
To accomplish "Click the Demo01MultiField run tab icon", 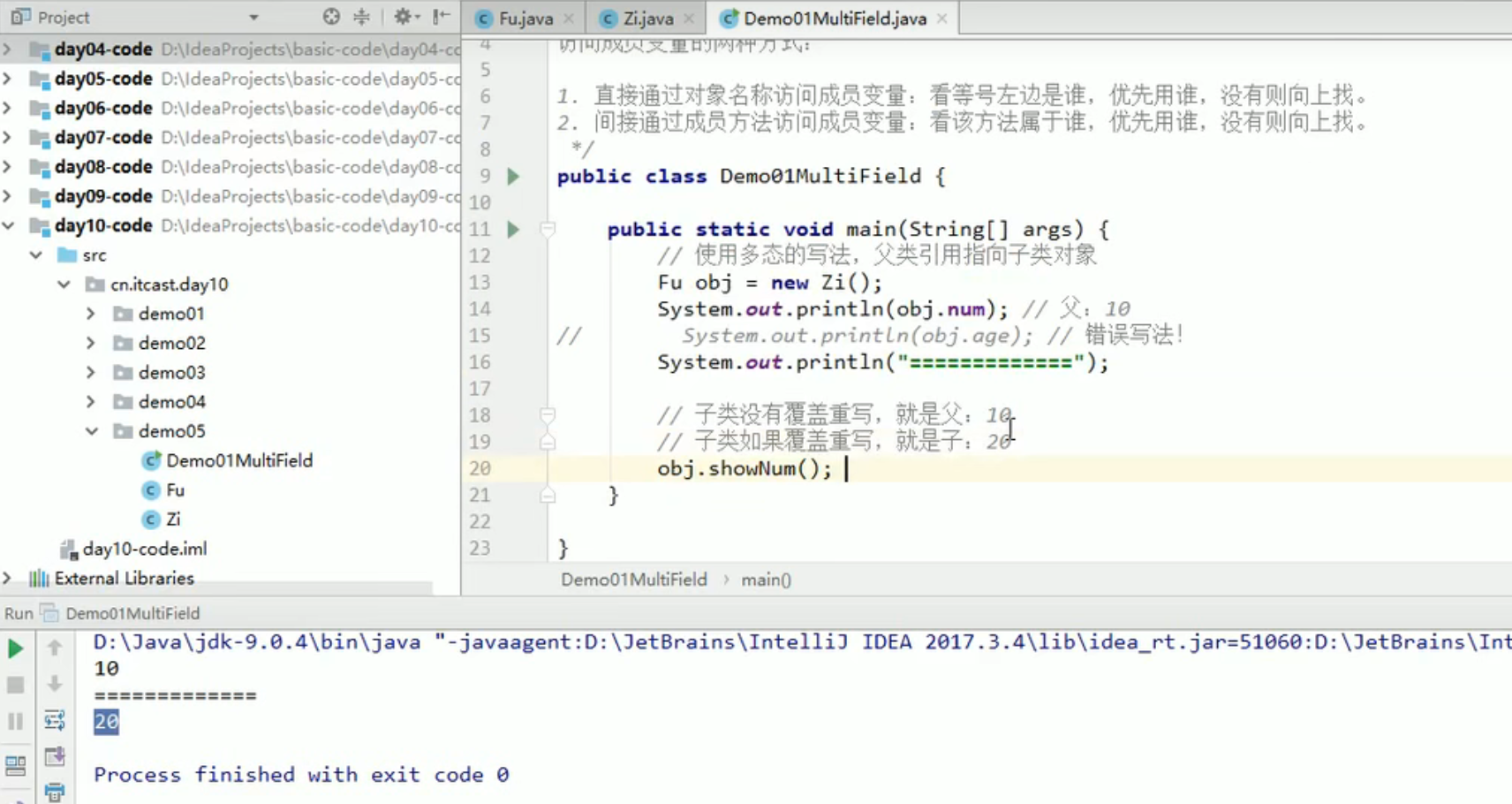I will [50, 612].
